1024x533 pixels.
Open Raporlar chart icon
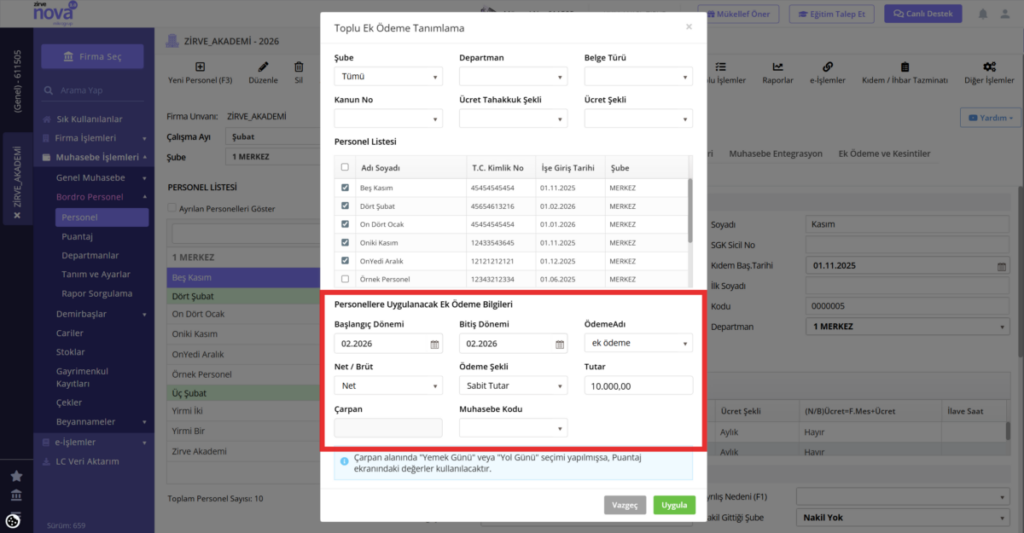[777, 67]
